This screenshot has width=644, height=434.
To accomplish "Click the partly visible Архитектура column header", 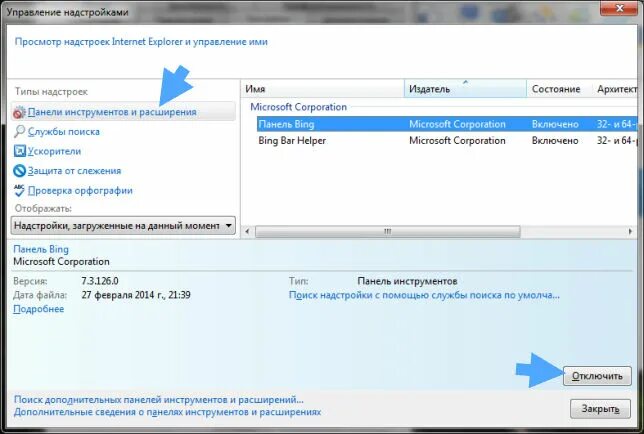I will [x=615, y=89].
